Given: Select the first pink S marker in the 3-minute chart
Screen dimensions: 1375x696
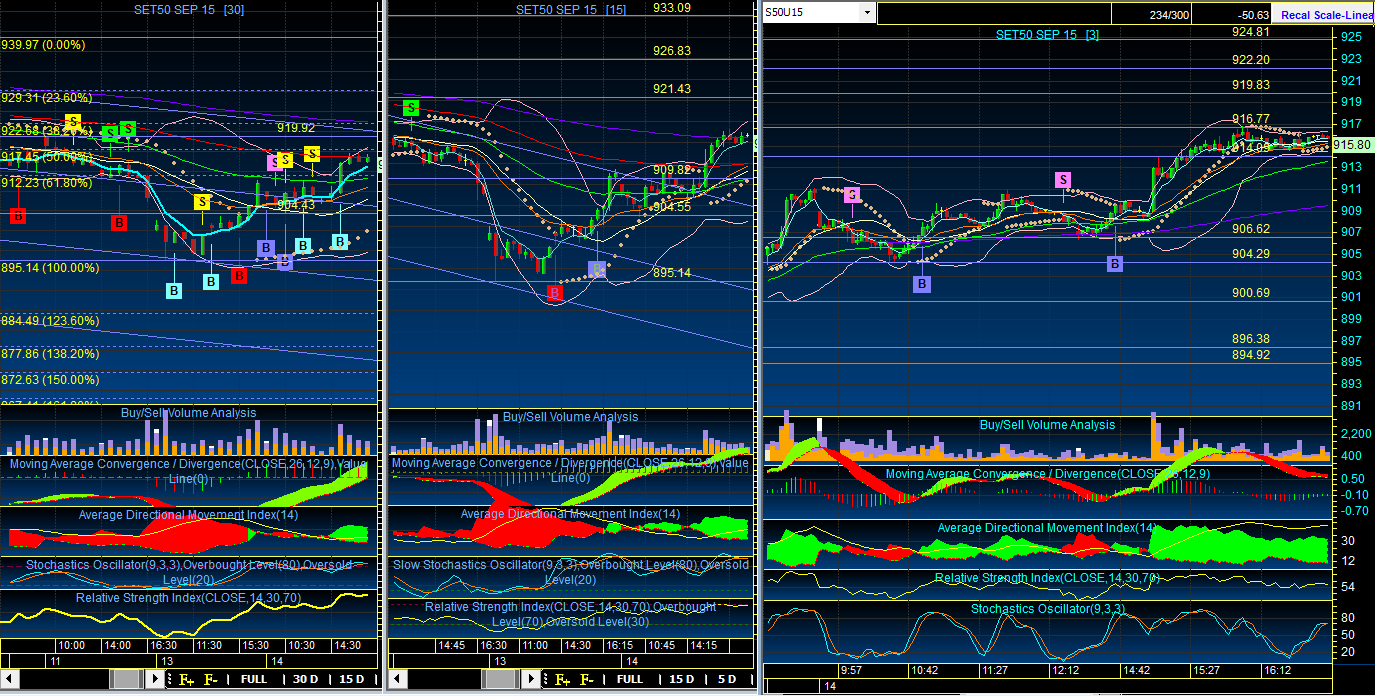Looking at the screenshot, I should [x=852, y=195].
